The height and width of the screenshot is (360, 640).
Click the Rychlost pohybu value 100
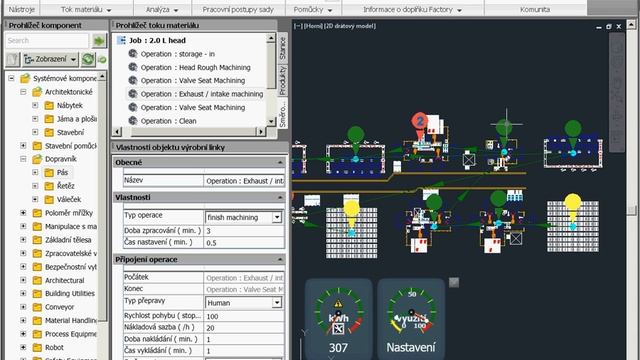pos(244,316)
